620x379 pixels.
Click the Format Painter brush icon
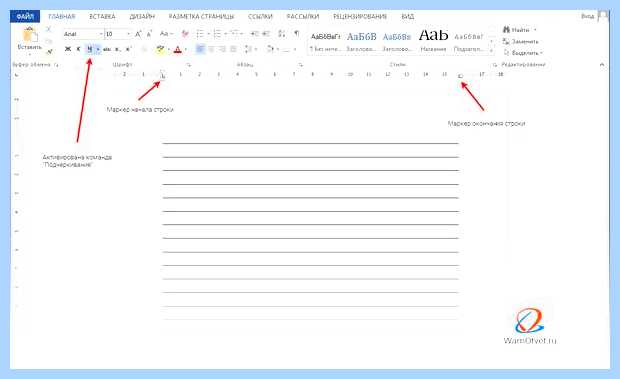coord(49,51)
